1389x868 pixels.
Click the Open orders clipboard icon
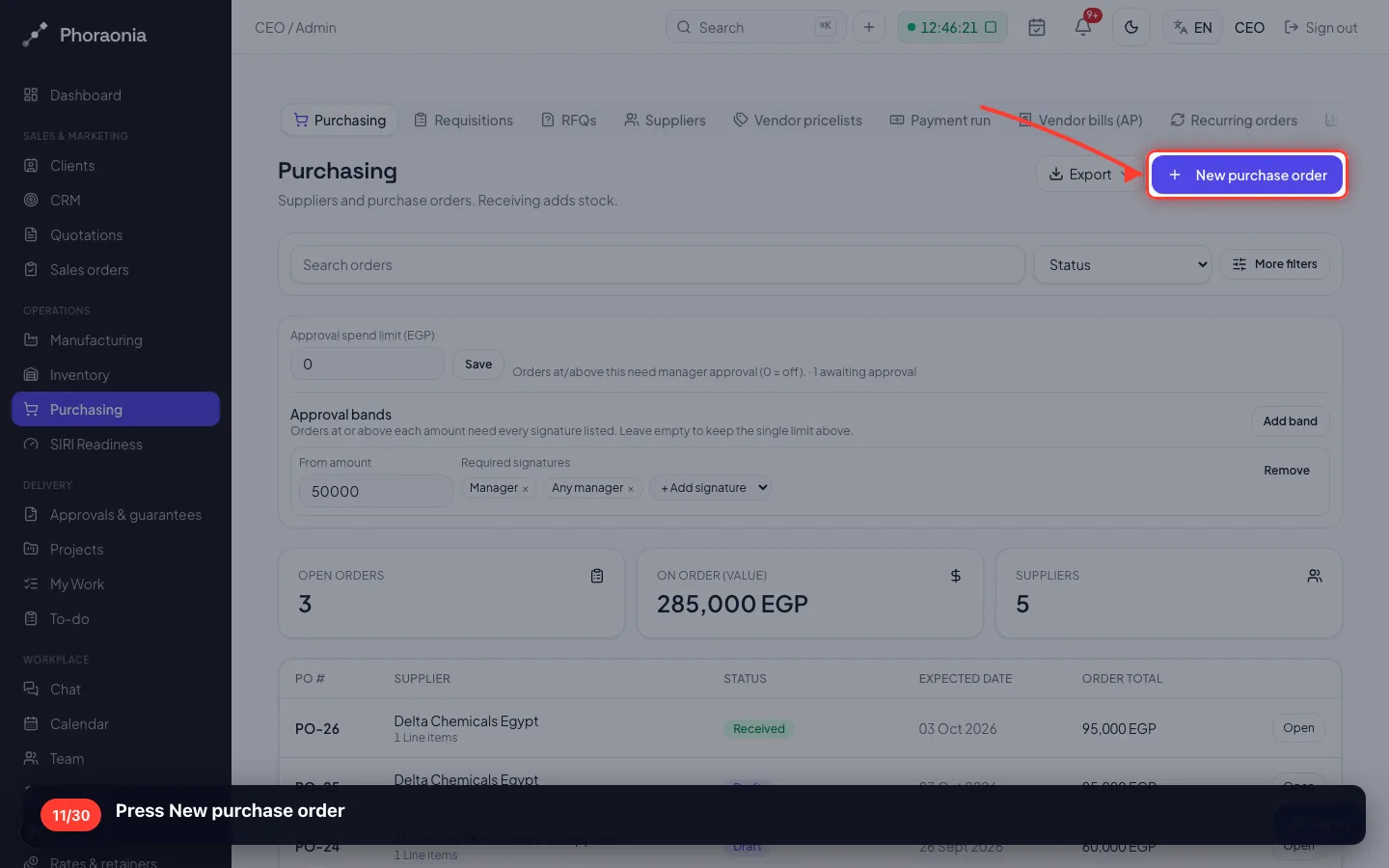[x=597, y=576]
